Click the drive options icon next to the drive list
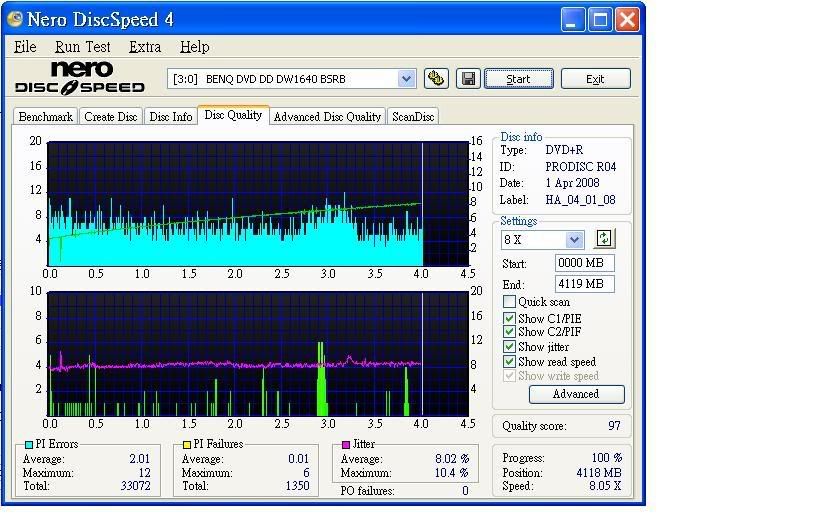This screenshot has height=525, width=840. [x=436, y=79]
